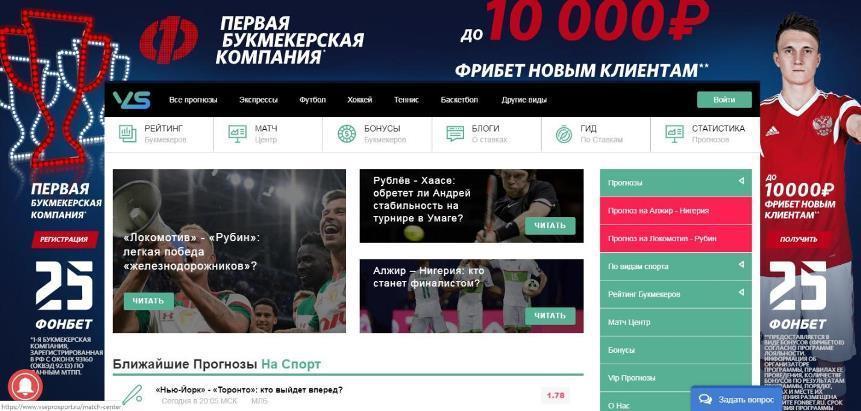The height and width of the screenshot is (411, 861).
Task: Click the baseball bat icon near Нью-Йорк forecast
Action: point(132,395)
